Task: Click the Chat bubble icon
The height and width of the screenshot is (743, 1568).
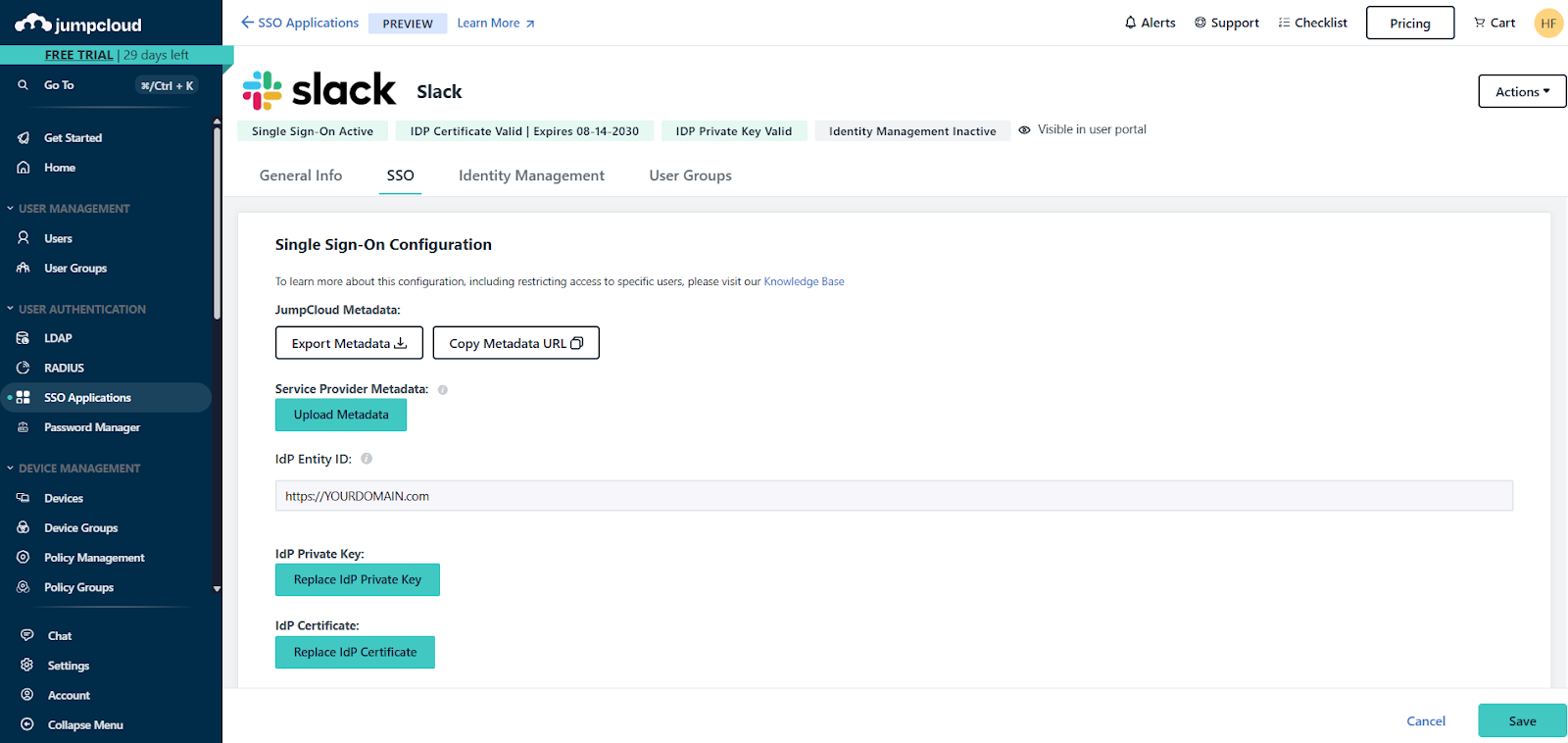Action: (x=27, y=635)
